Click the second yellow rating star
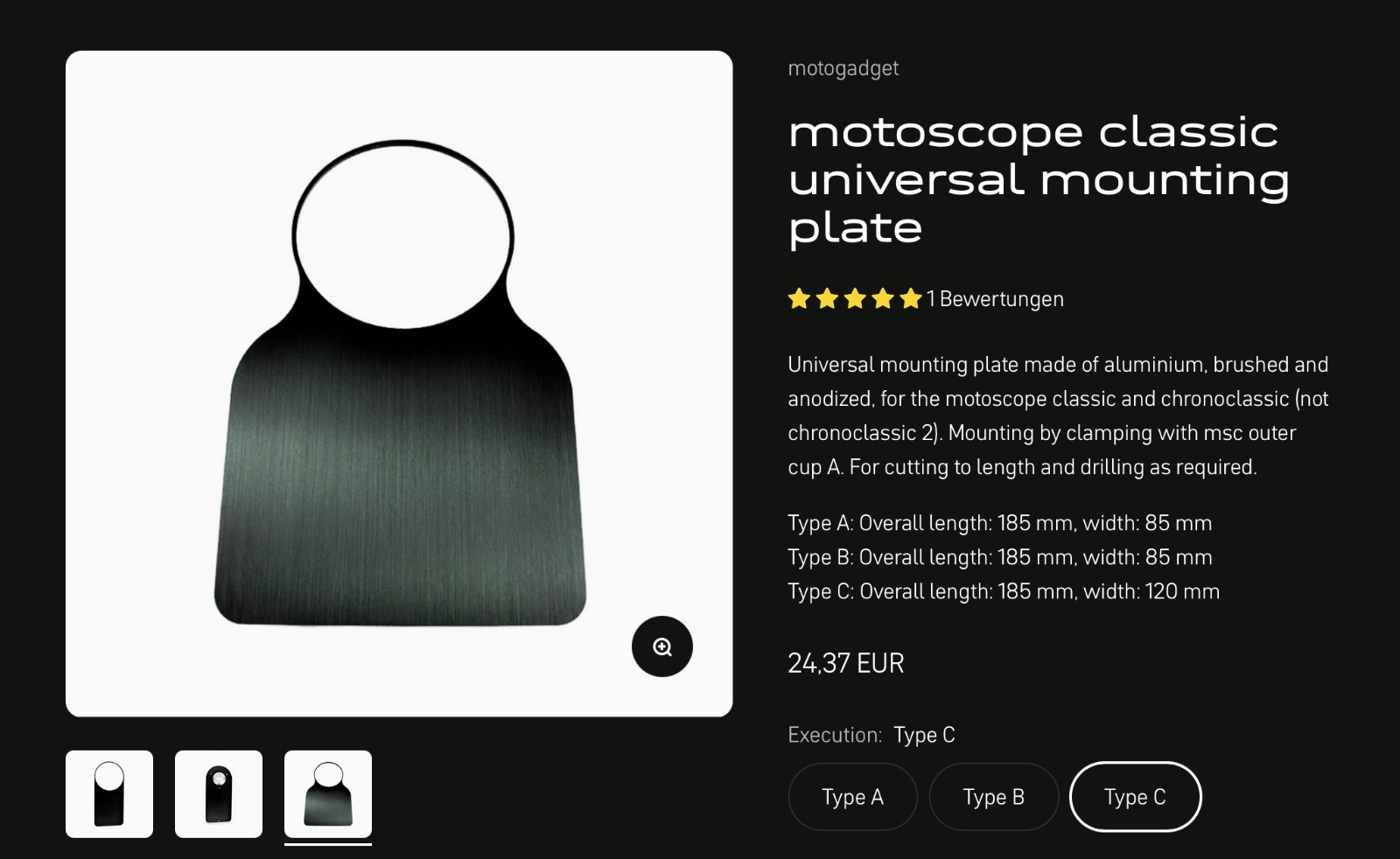The width and height of the screenshot is (1400, 859). [x=827, y=299]
